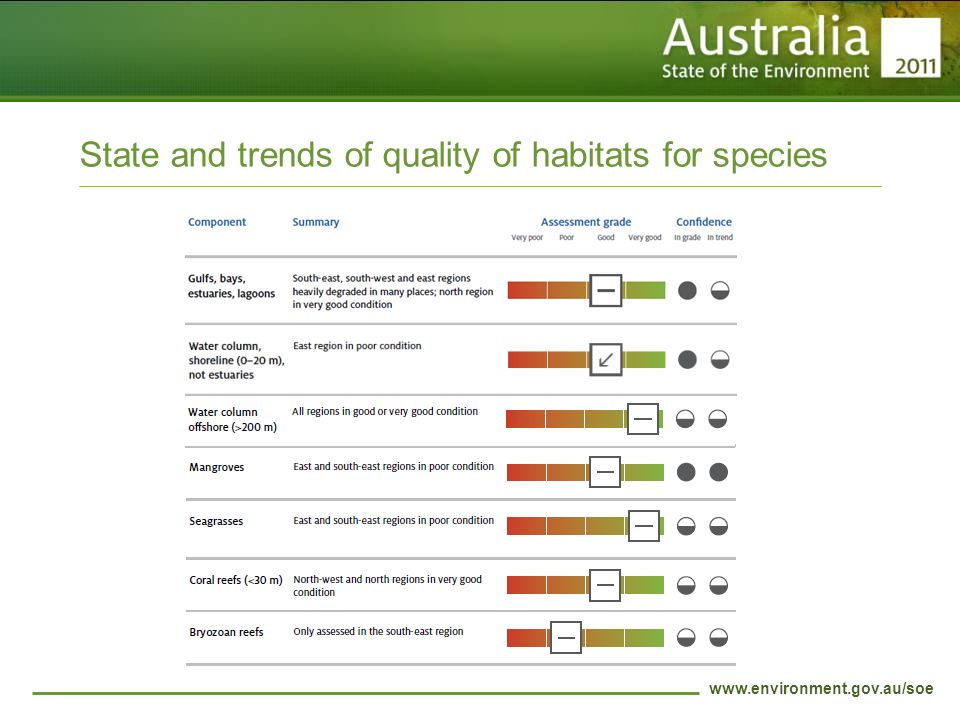Click the Component column header

pos(217,222)
